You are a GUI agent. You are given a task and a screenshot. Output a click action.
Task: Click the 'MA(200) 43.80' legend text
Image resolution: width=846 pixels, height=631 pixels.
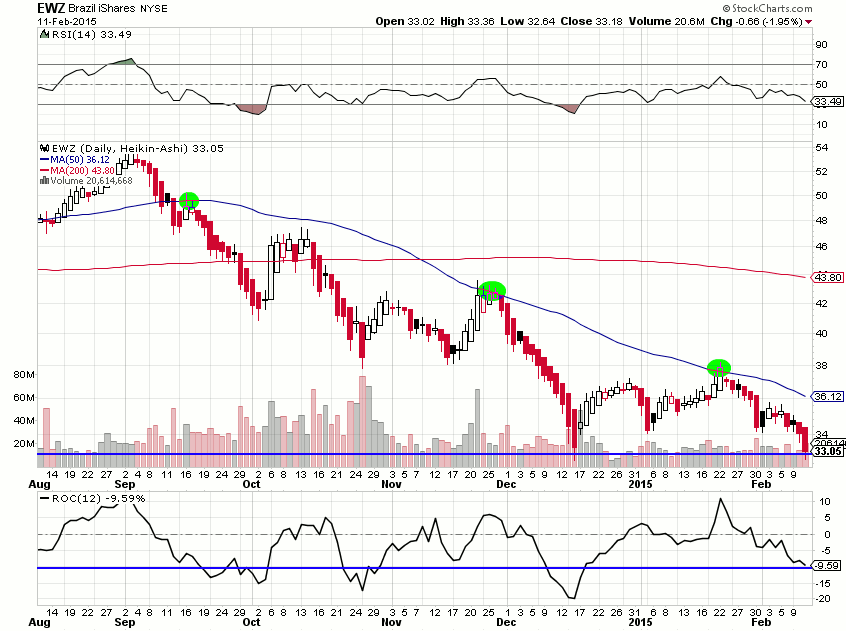pyautogui.click(x=82, y=170)
